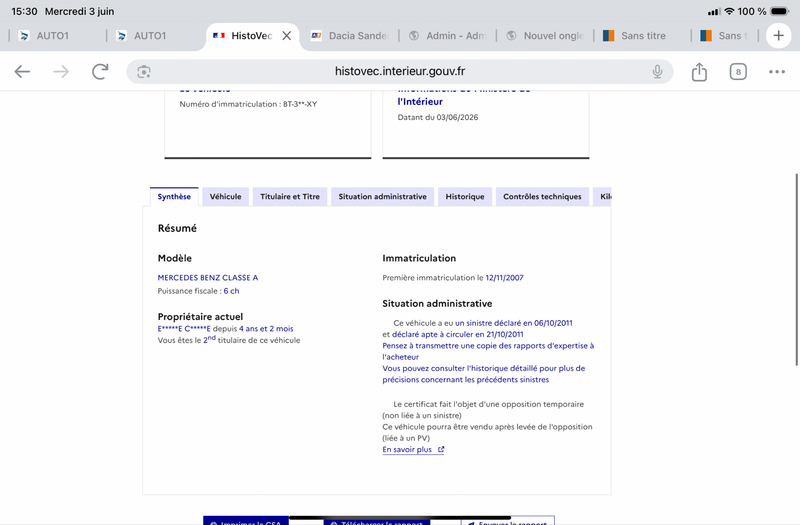Image resolution: width=800 pixels, height=525 pixels.
Task: Open the tab overview showing 8 tabs
Action: pyautogui.click(x=738, y=72)
